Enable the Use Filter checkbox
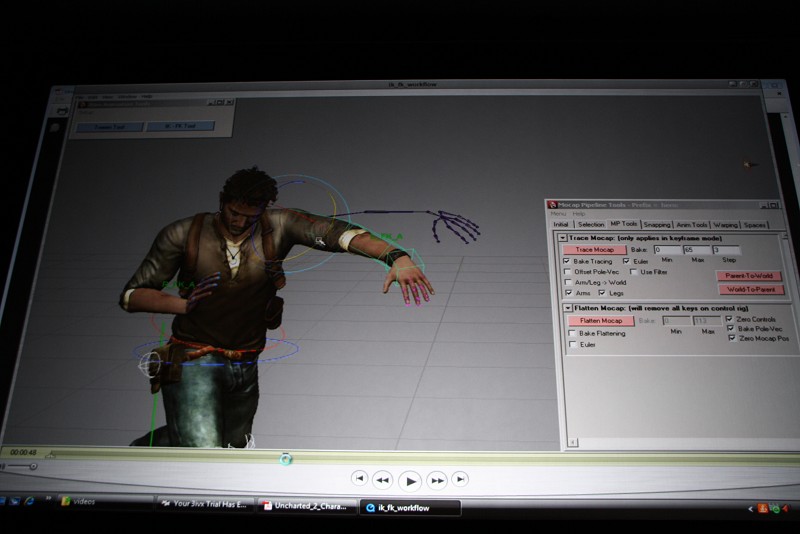Image resolution: width=800 pixels, height=534 pixels. (633, 271)
